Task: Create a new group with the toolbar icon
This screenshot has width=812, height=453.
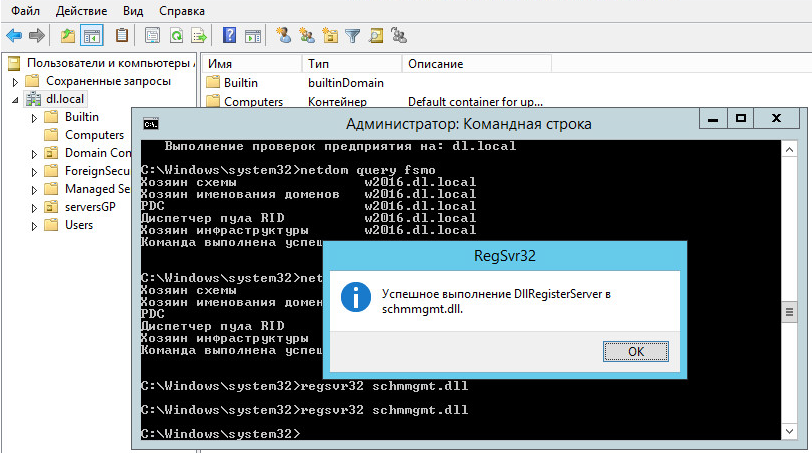Action: click(x=307, y=36)
